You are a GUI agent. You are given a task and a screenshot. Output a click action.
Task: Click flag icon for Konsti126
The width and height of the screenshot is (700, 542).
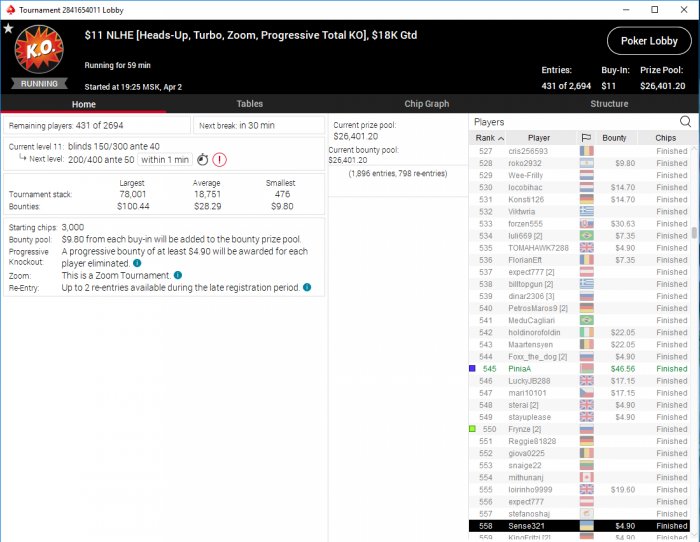[587, 200]
